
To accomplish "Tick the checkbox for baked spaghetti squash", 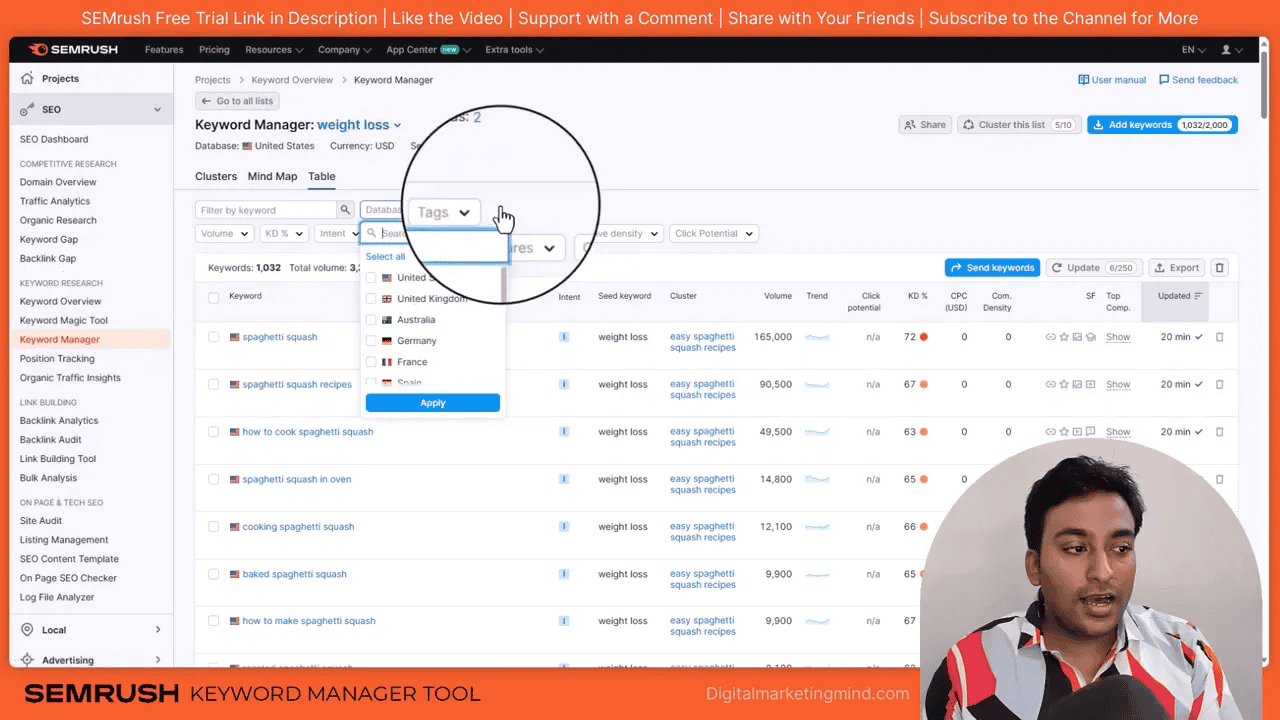I will [x=213, y=574].
